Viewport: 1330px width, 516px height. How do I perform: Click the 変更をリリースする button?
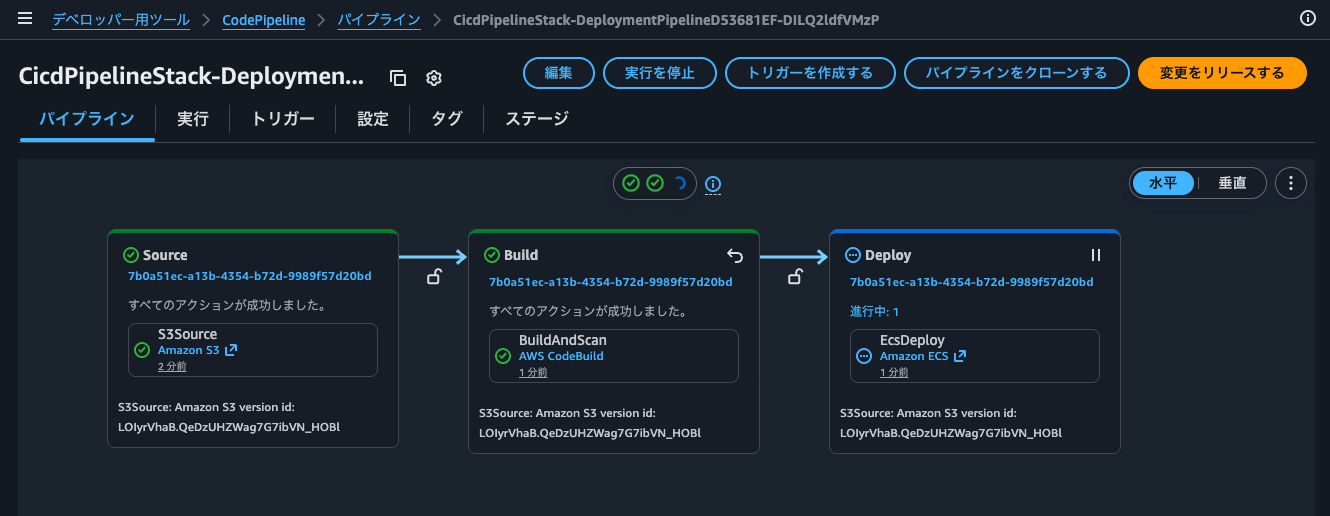point(1222,73)
